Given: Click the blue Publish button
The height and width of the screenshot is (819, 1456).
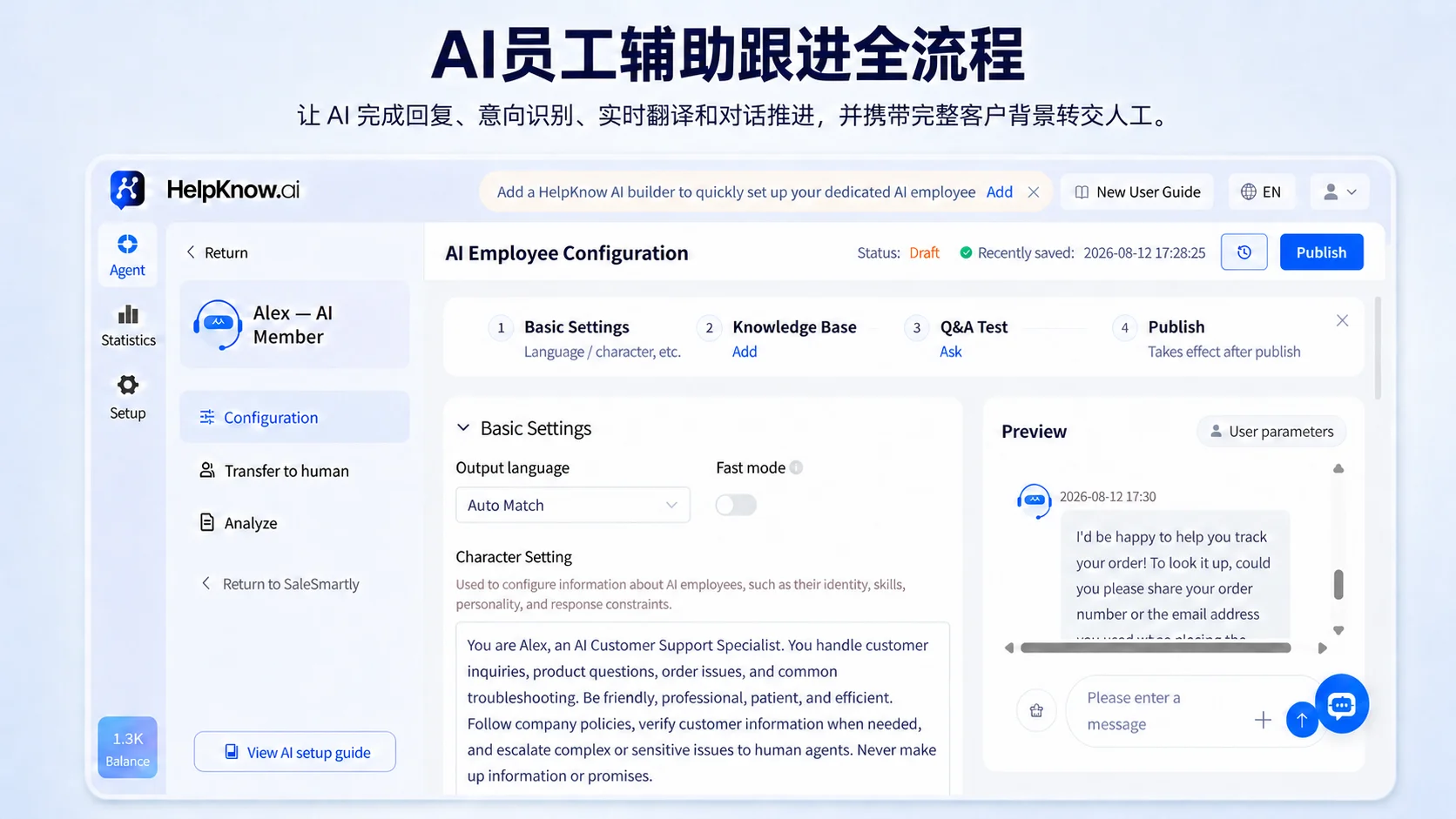Looking at the screenshot, I should tap(1321, 252).
